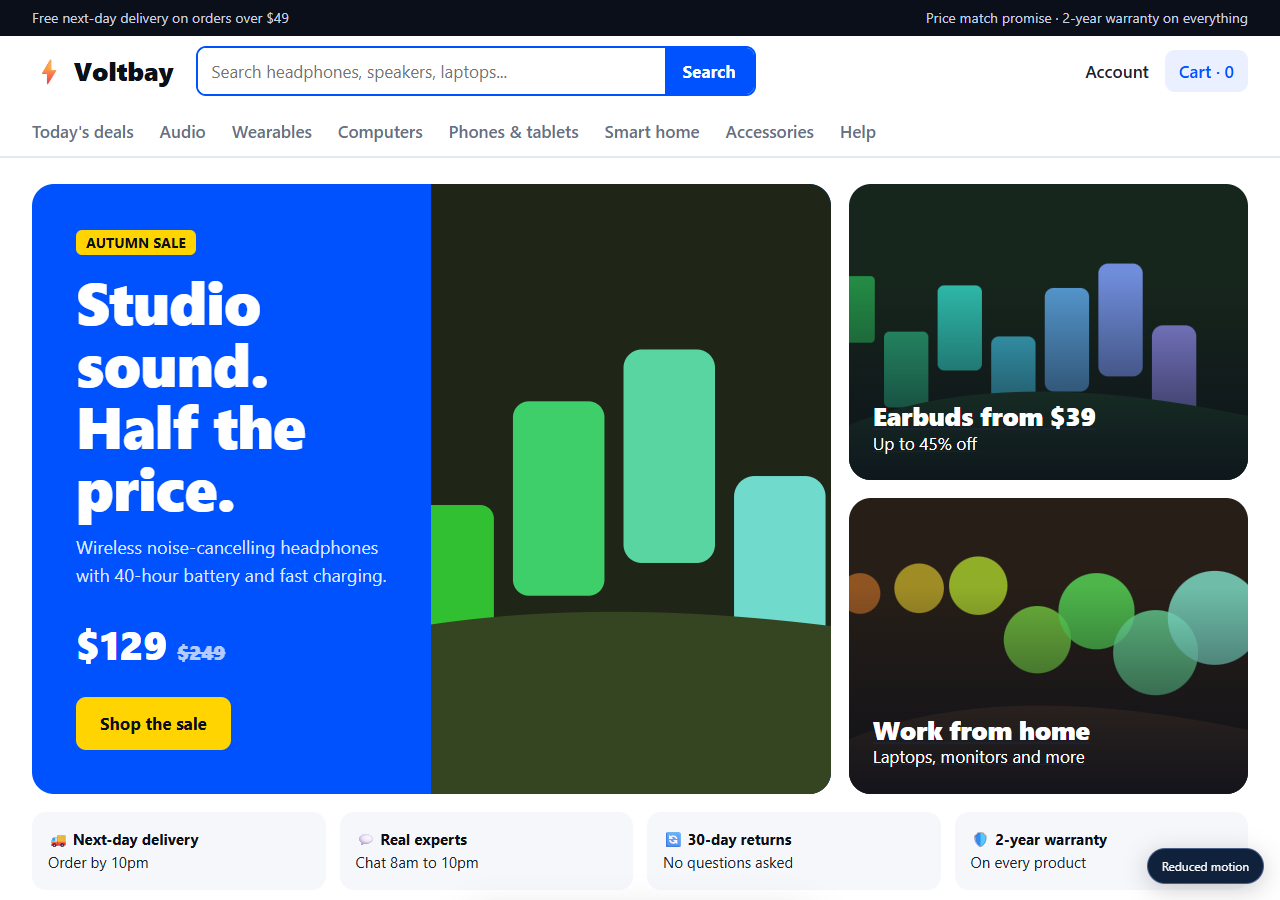The width and height of the screenshot is (1280, 900).
Task: Click the shield icon beside 2-year warranty
Action: click(x=980, y=840)
